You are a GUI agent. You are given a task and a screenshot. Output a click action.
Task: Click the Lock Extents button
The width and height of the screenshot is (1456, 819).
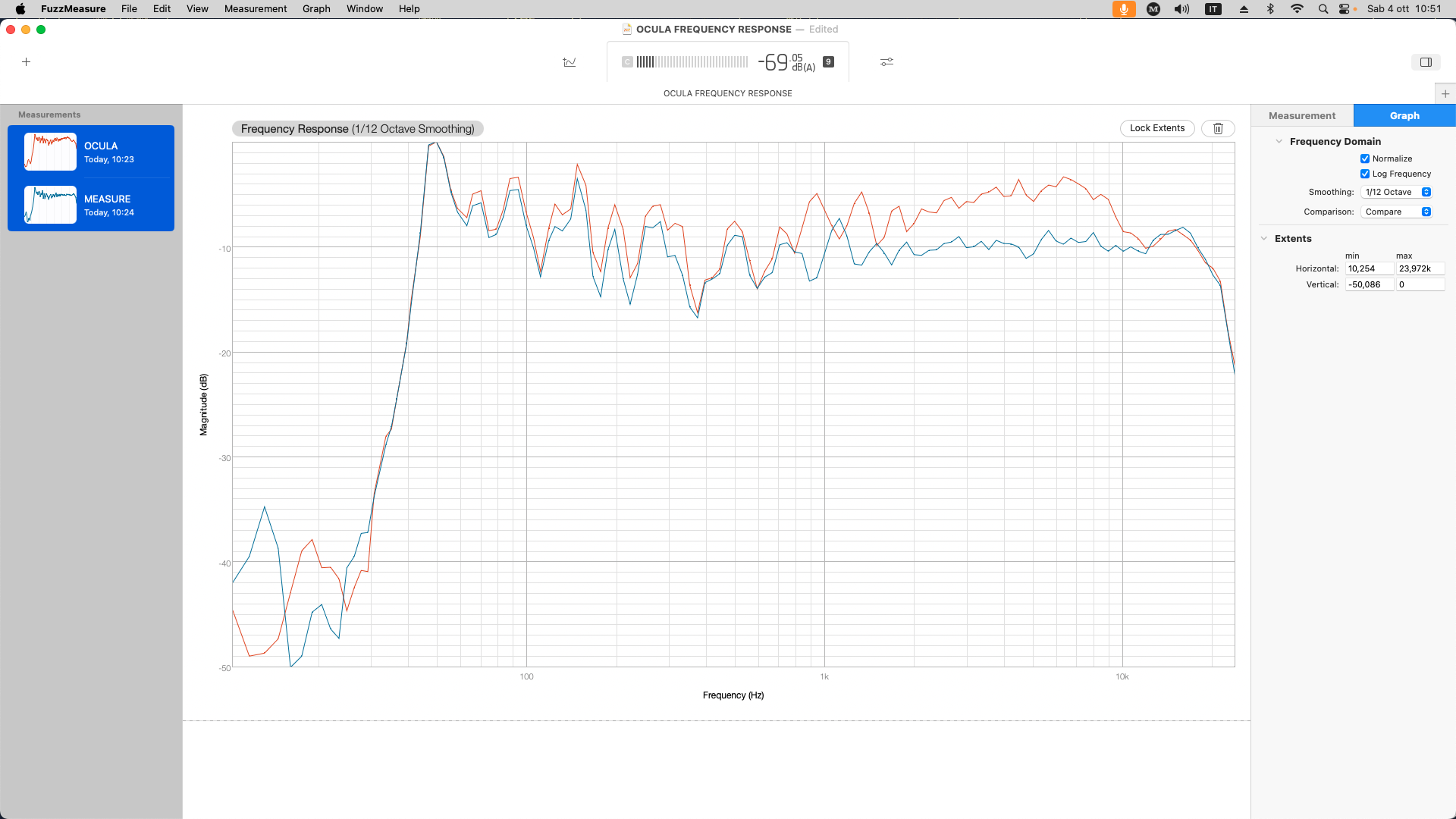(1157, 128)
